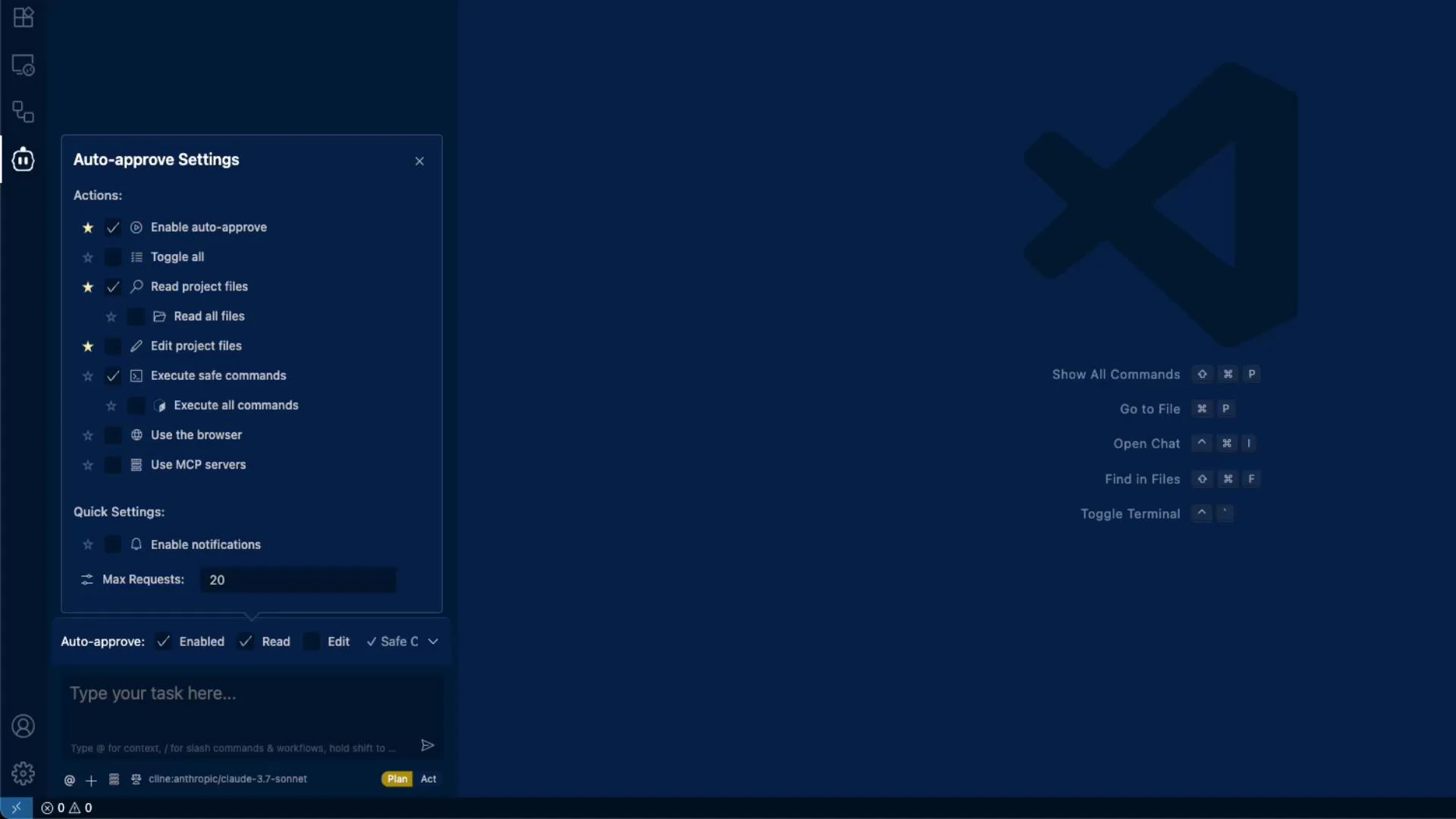Image resolution: width=1456 pixels, height=819 pixels.
Task: Check the Edit project files option
Action: click(x=112, y=346)
